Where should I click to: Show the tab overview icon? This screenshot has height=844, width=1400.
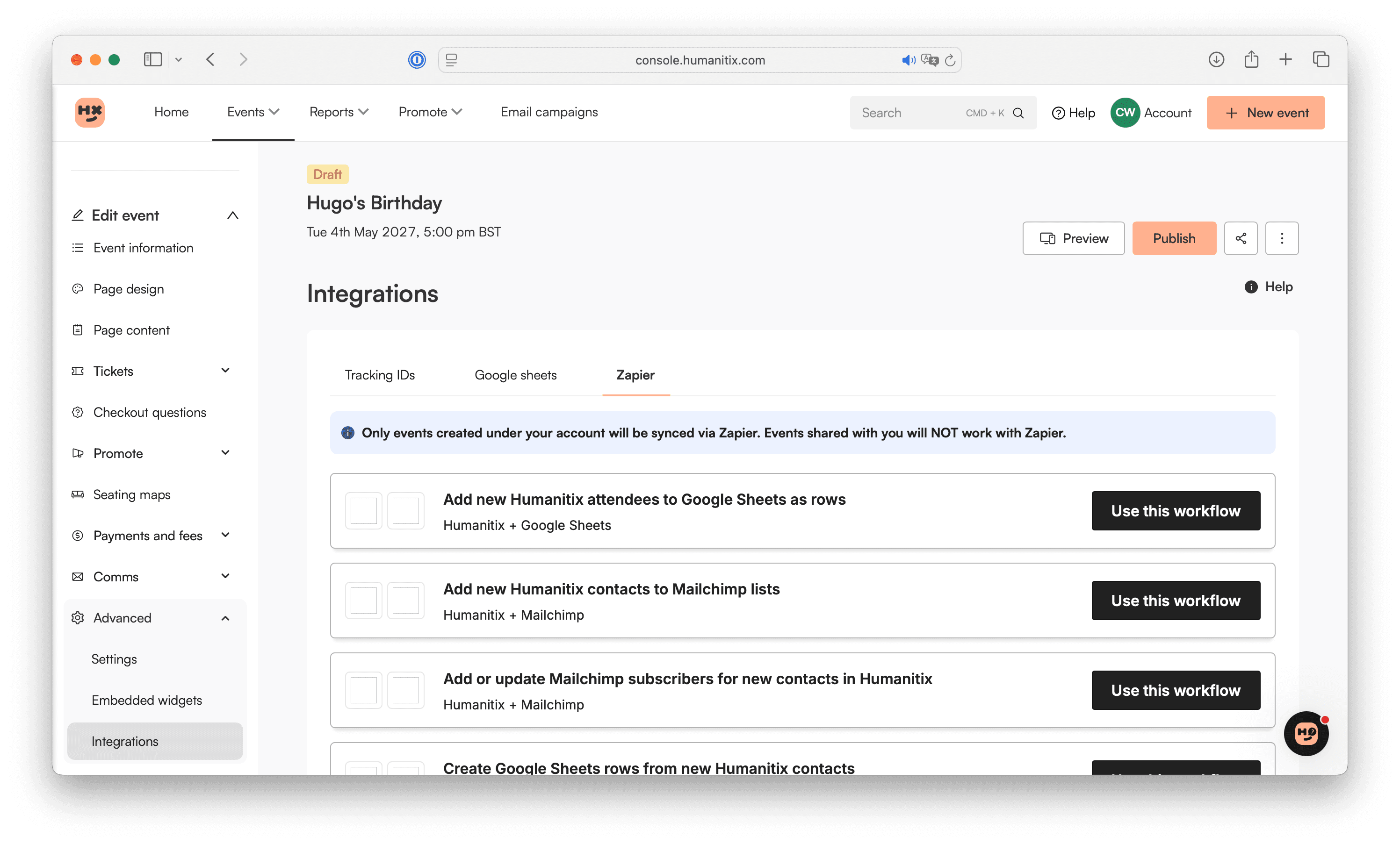(x=1321, y=59)
